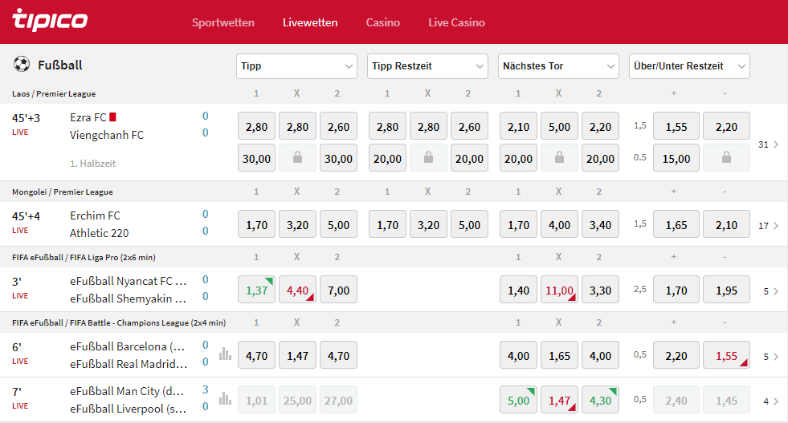Select over 0.5 odds 15,00 for Ezra FC
This screenshot has height=423, width=788.
676,158
